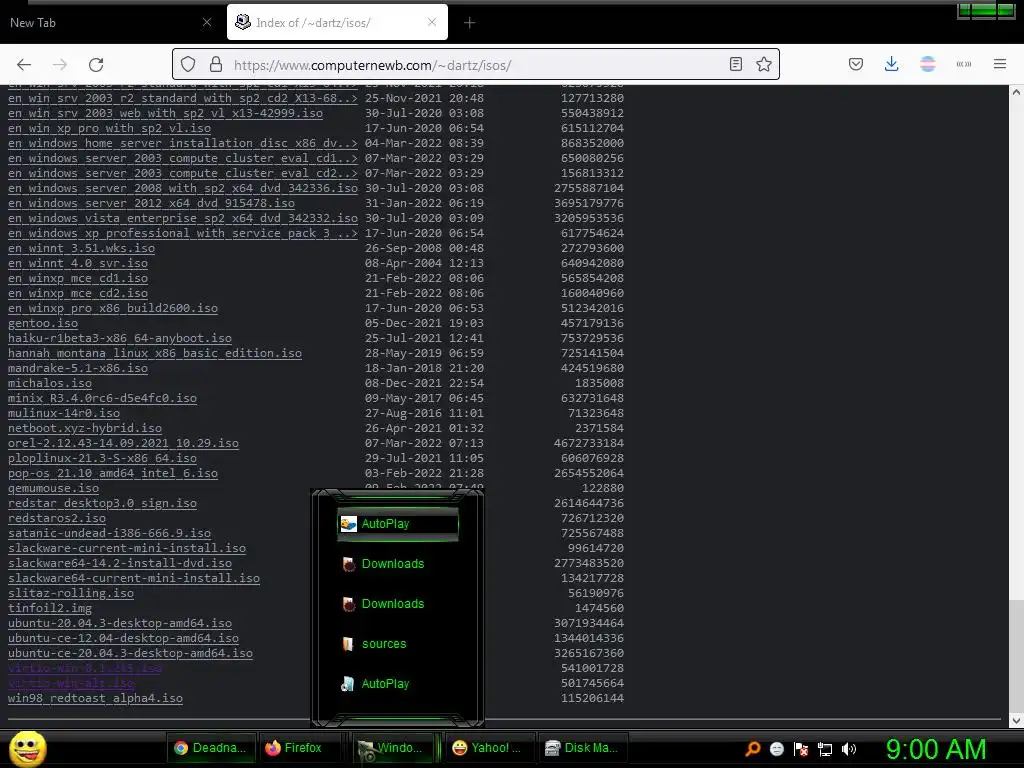Open the smiley face Start button

pos(27,748)
